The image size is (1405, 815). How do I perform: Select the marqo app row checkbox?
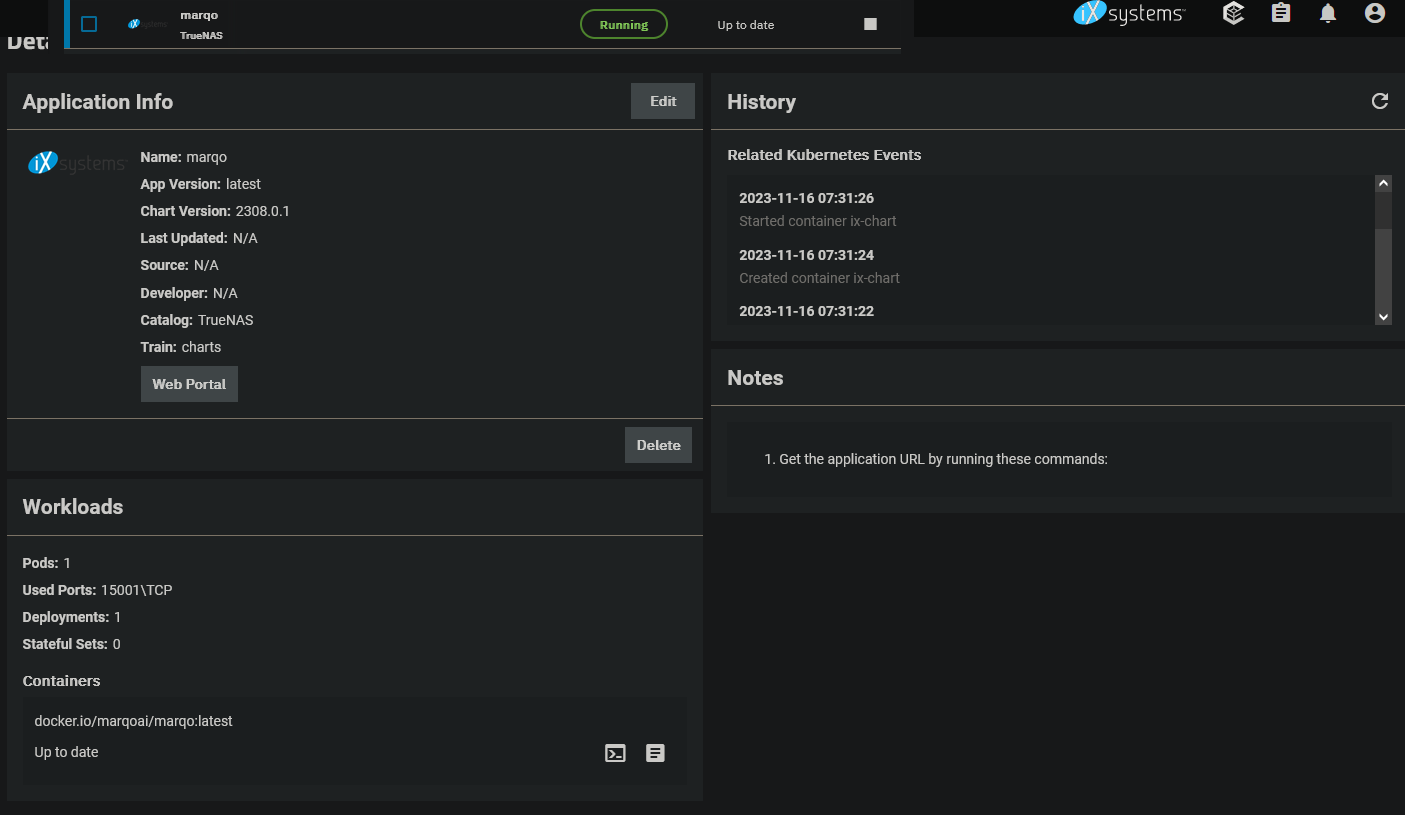(89, 24)
